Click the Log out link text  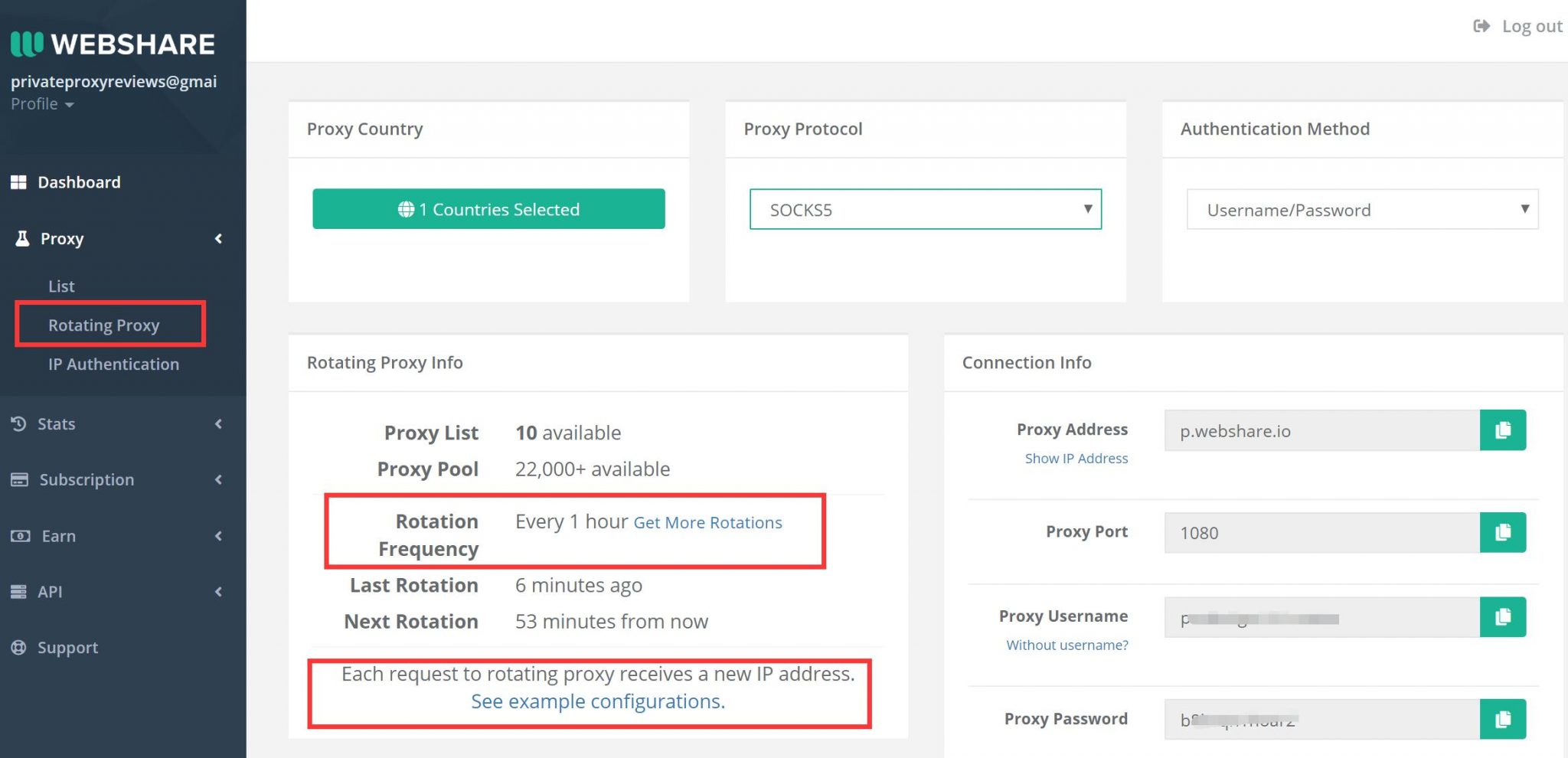click(1532, 26)
